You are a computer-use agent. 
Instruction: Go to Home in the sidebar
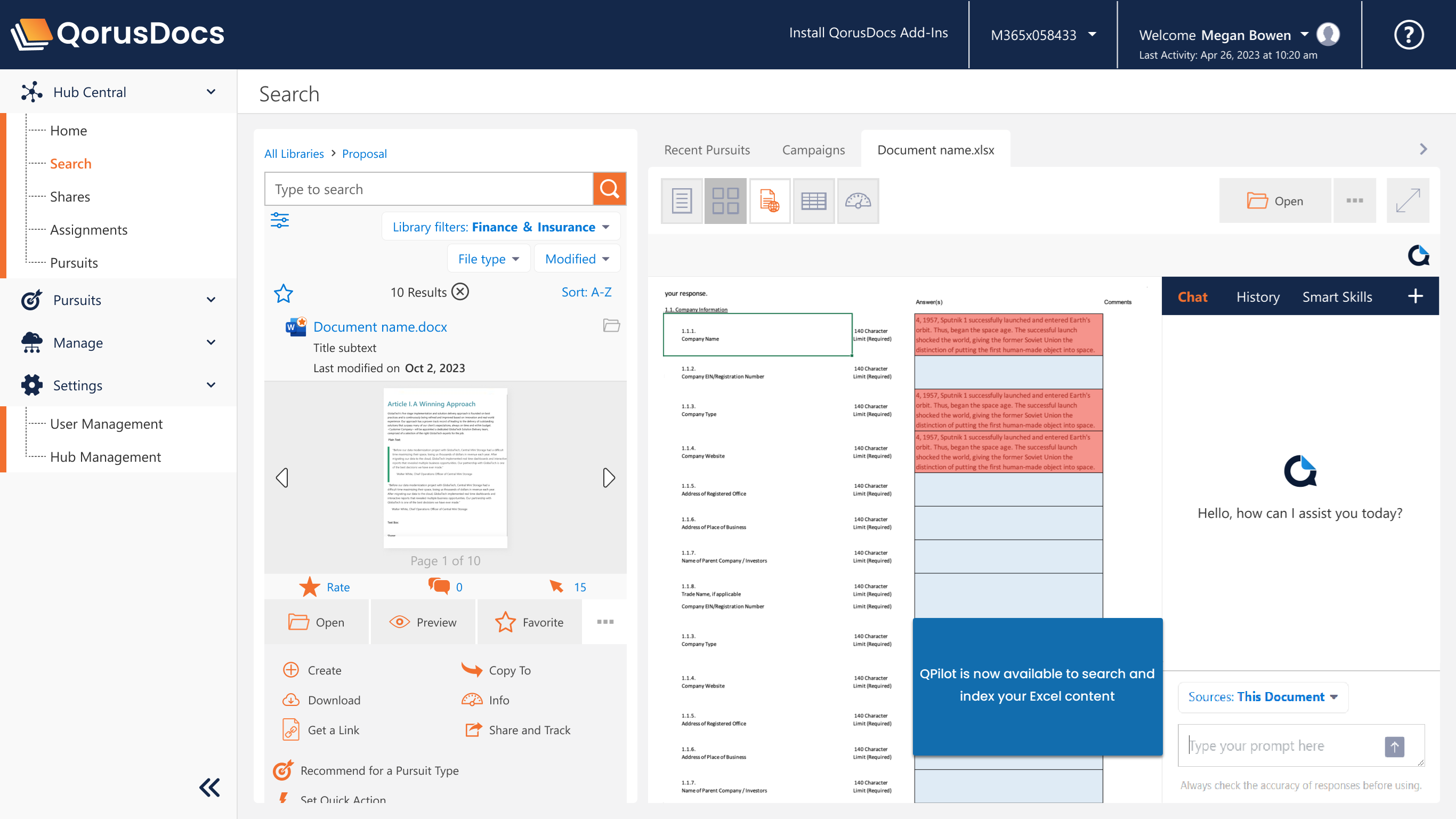click(68, 131)
